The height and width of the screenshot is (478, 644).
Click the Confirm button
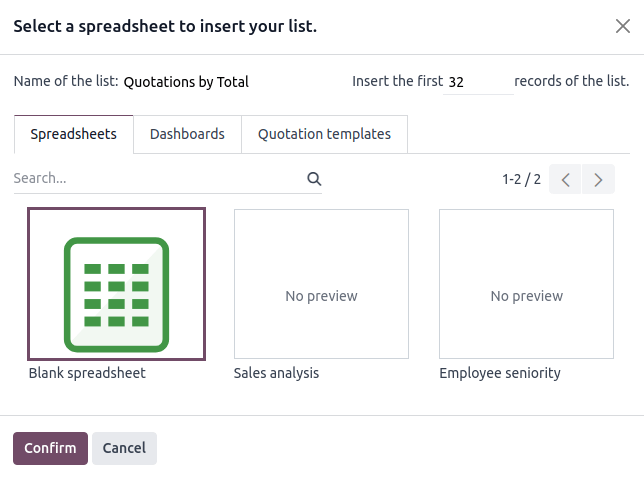(x=50, y=448)
